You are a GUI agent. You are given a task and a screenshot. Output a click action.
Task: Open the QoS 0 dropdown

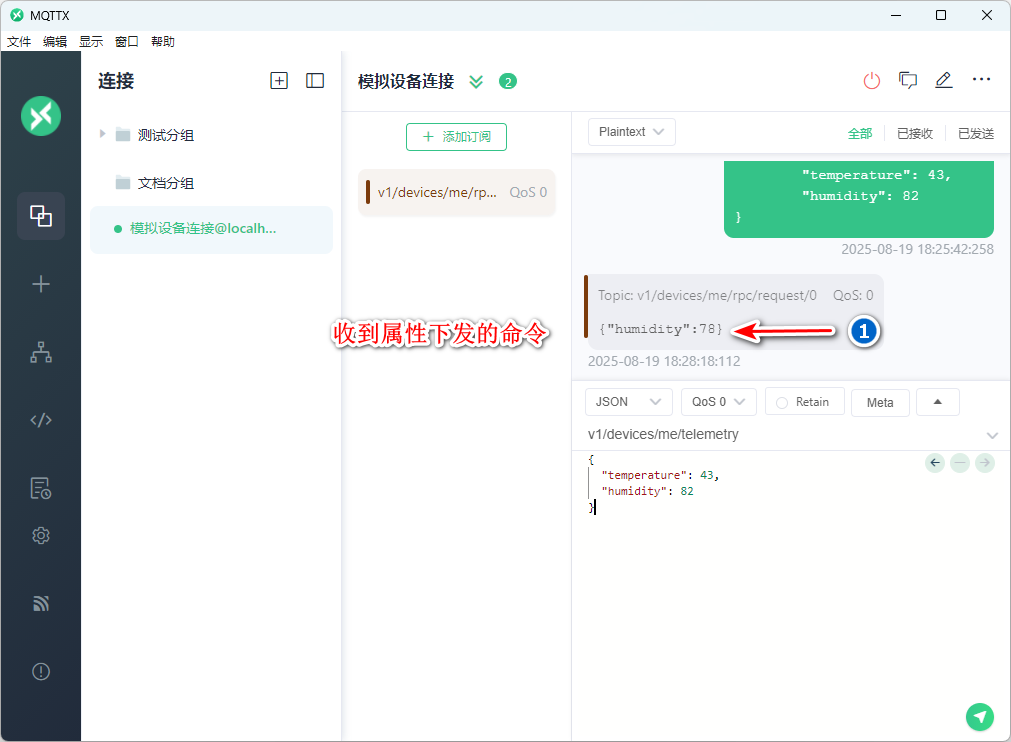click(x=718, y=402)
